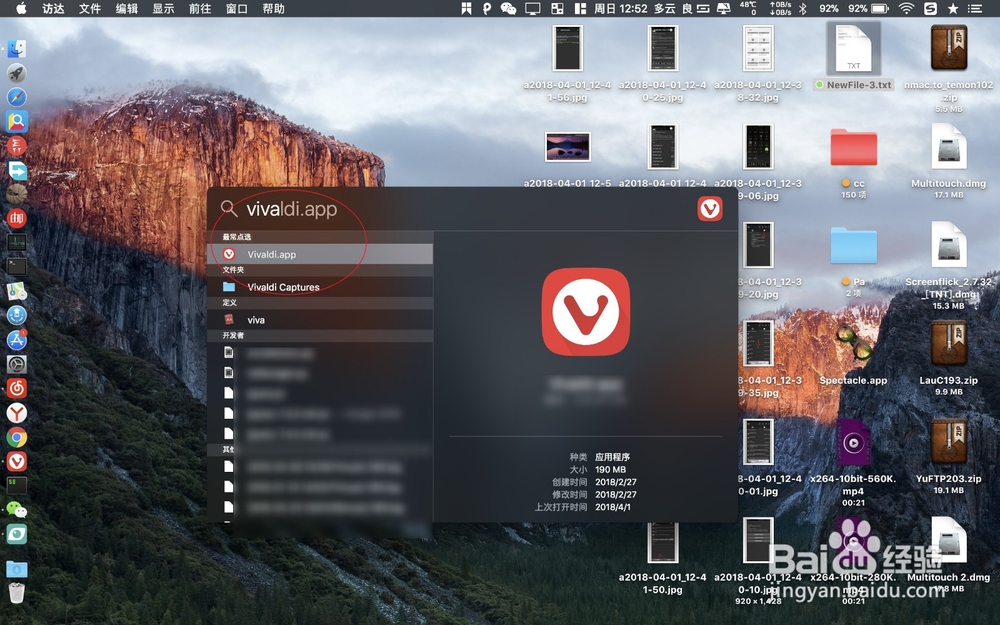Select the red cc folder on desktop

pos(853,147)
